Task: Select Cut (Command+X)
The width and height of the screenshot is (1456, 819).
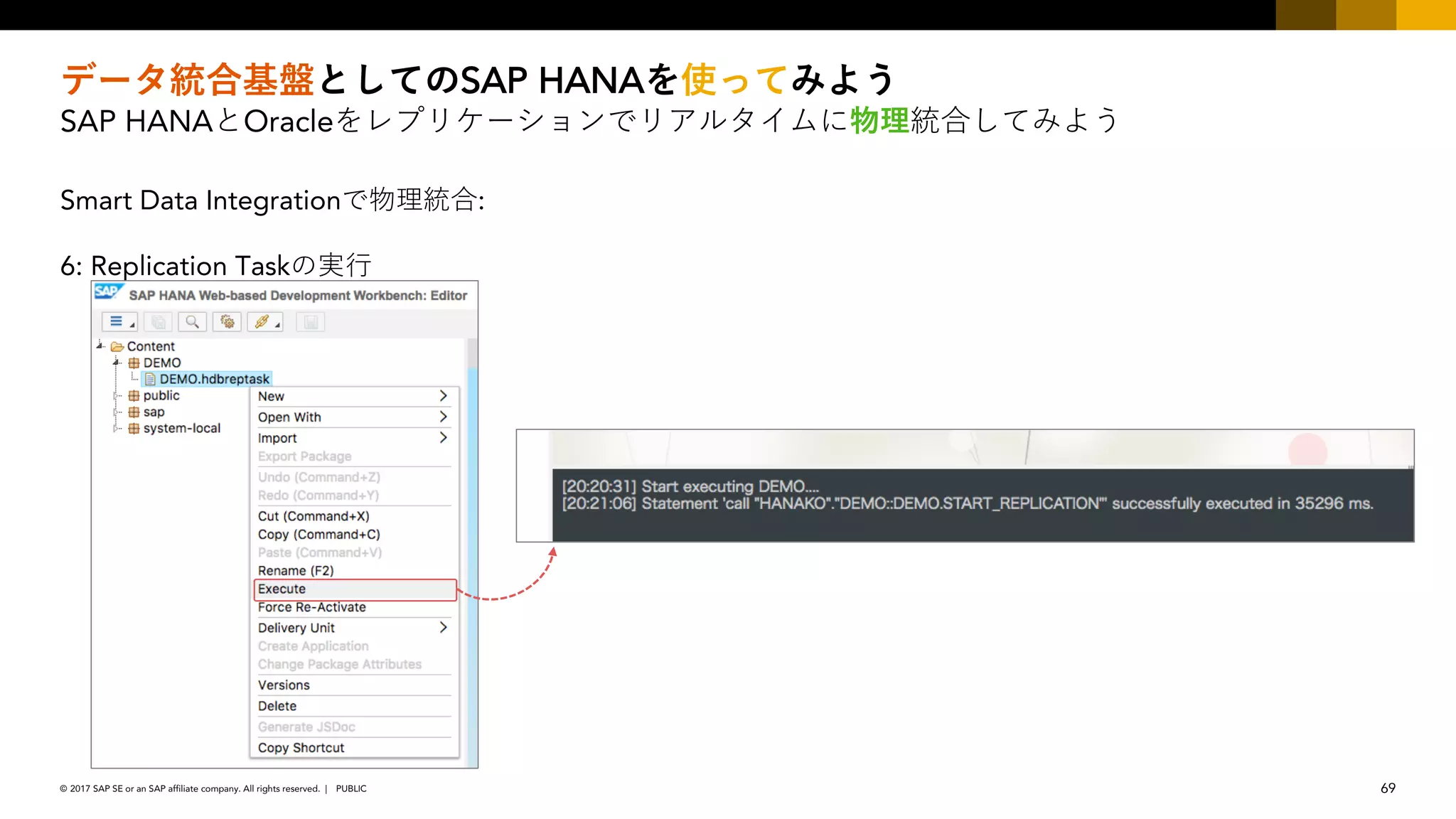Action: 354,516
